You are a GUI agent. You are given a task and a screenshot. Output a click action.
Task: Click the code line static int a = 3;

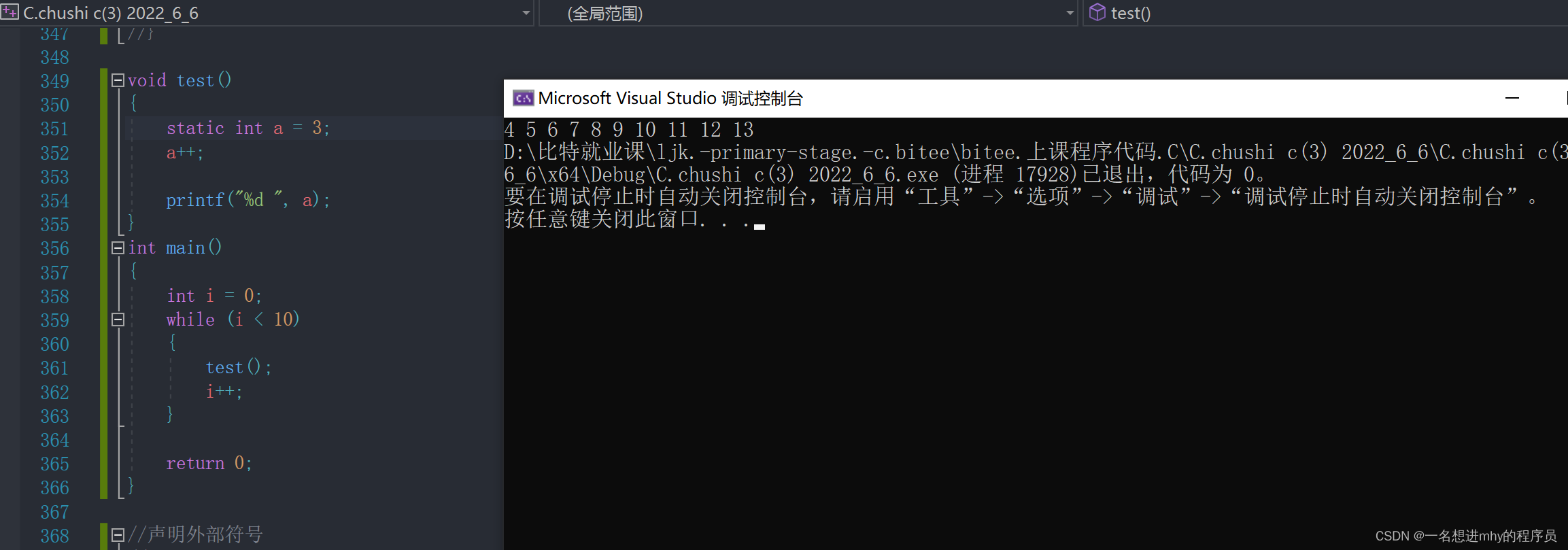(x=248, y=128)
